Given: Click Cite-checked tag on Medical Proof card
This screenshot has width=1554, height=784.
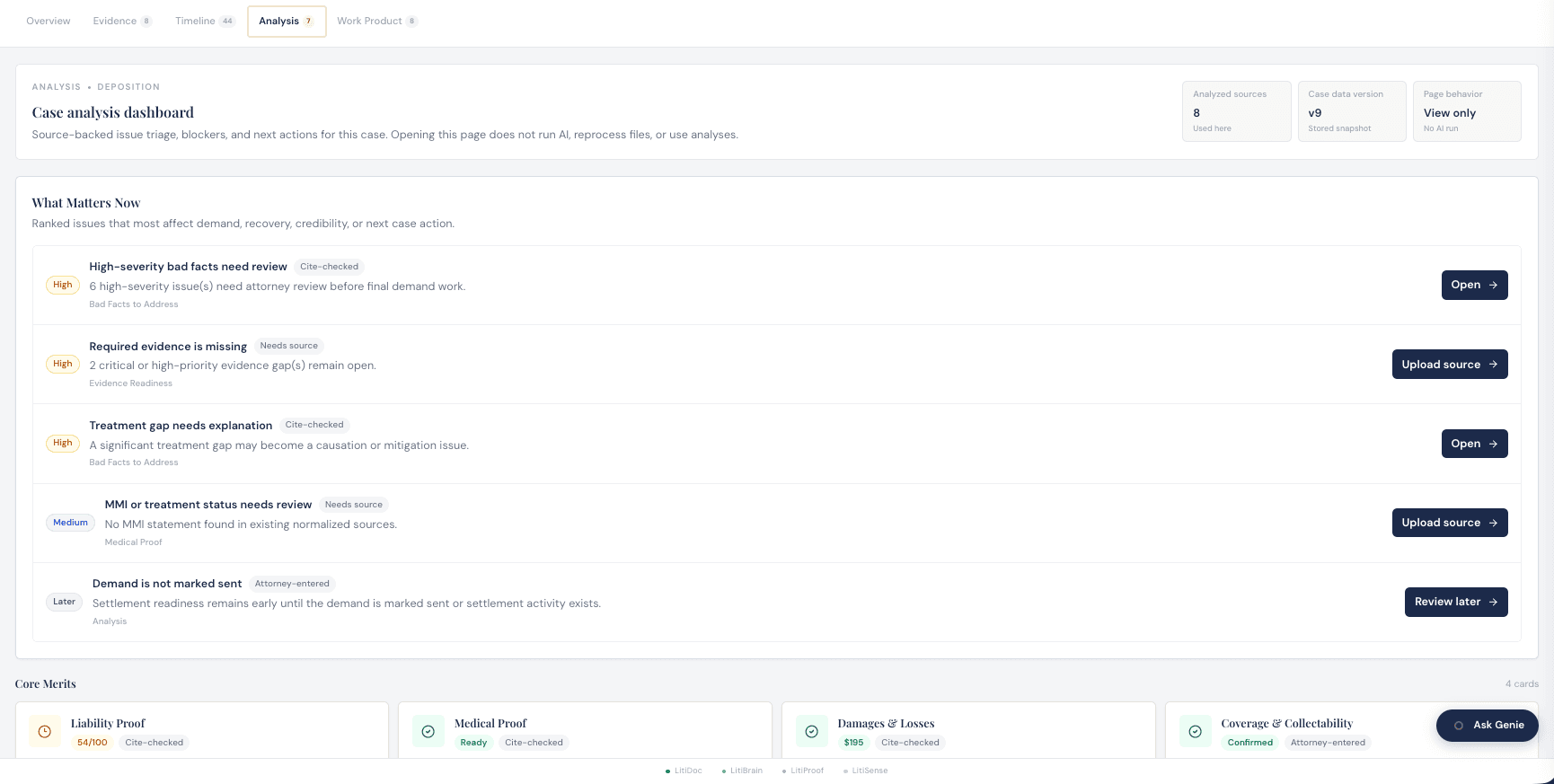Looking at the screenshot, I should tap(534, 743).
